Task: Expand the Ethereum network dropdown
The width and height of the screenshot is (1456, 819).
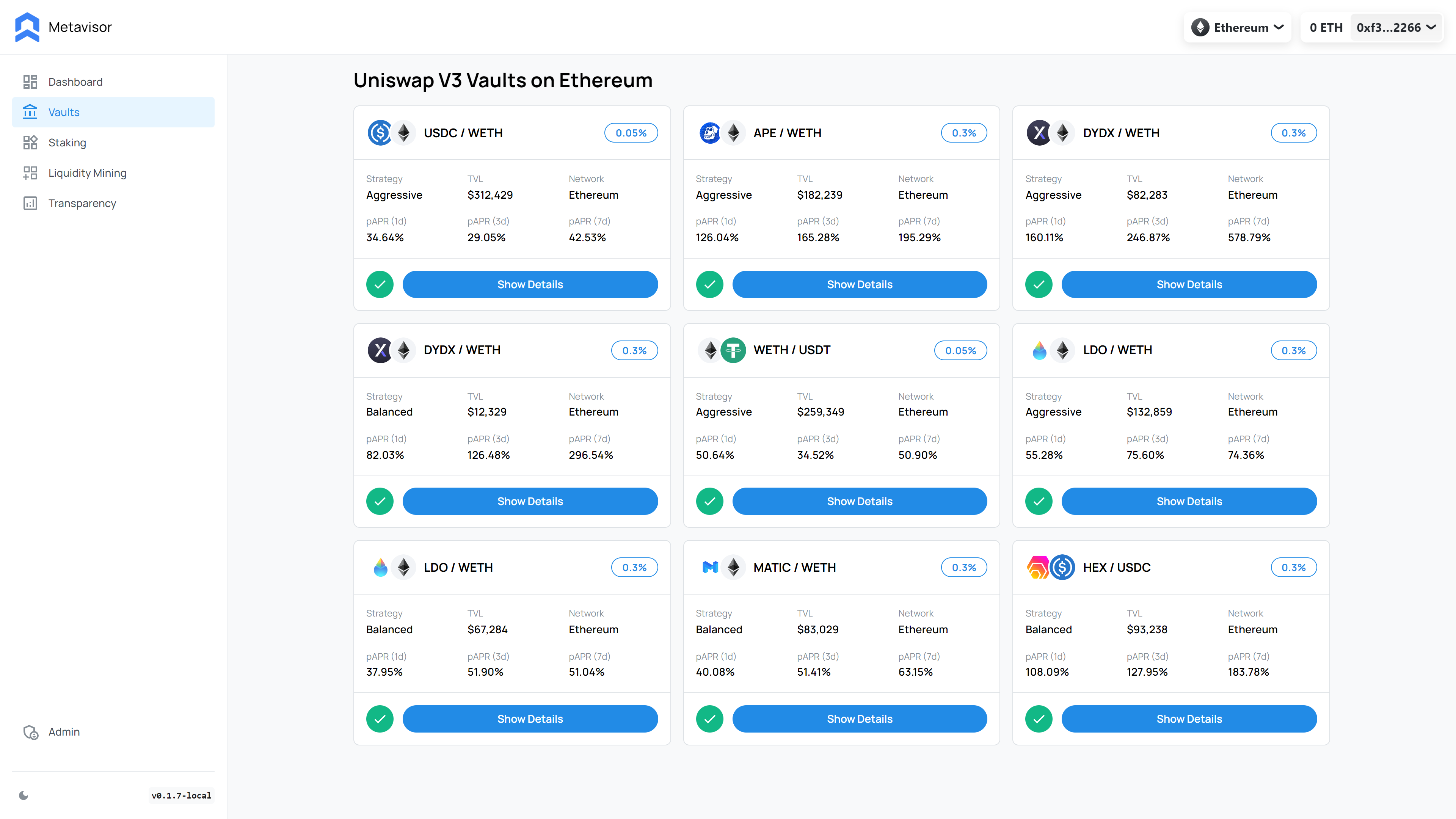Action: pyautogui.click(x=1238, y=27)
